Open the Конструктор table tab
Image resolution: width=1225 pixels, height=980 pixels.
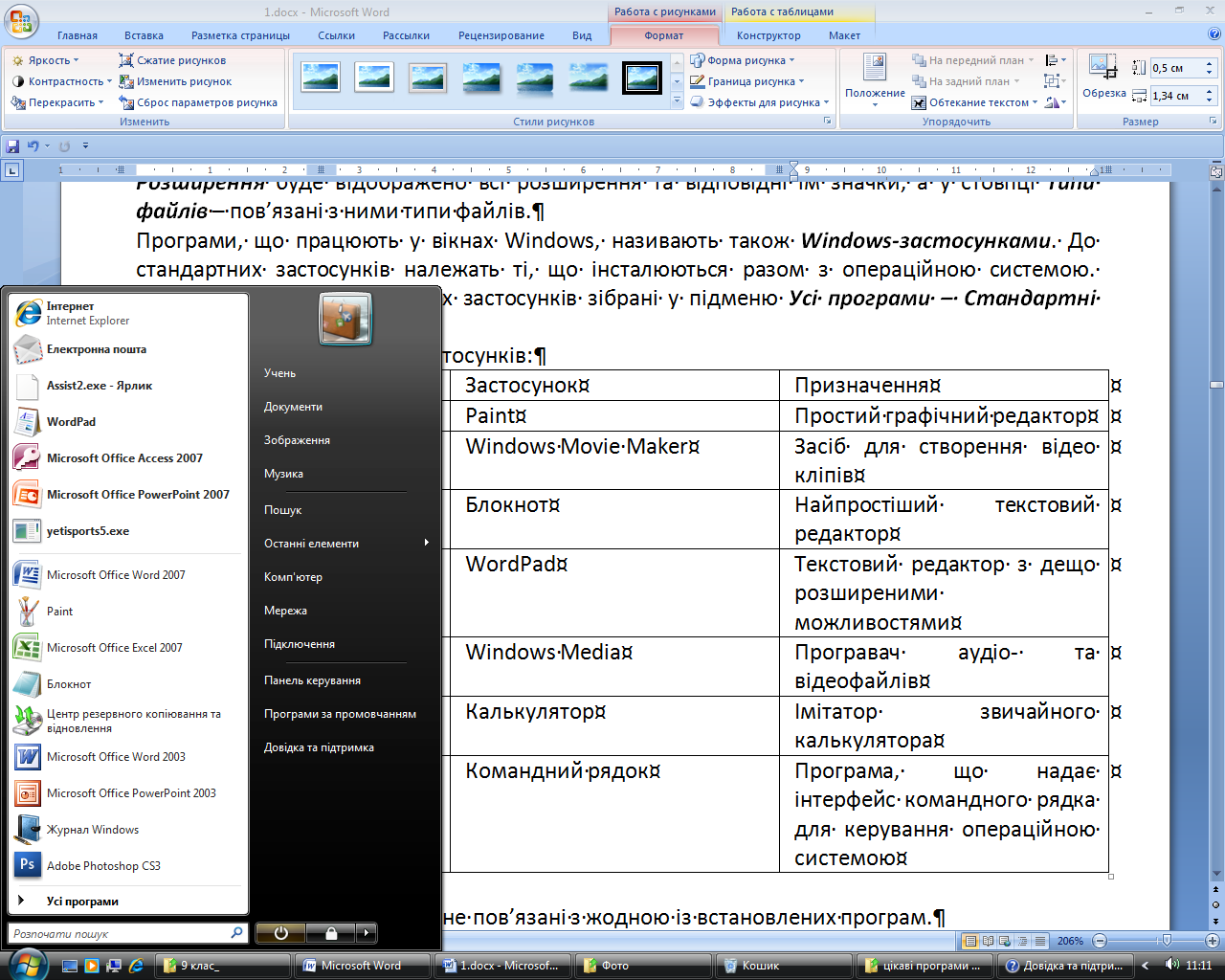(x=768, y=35)
